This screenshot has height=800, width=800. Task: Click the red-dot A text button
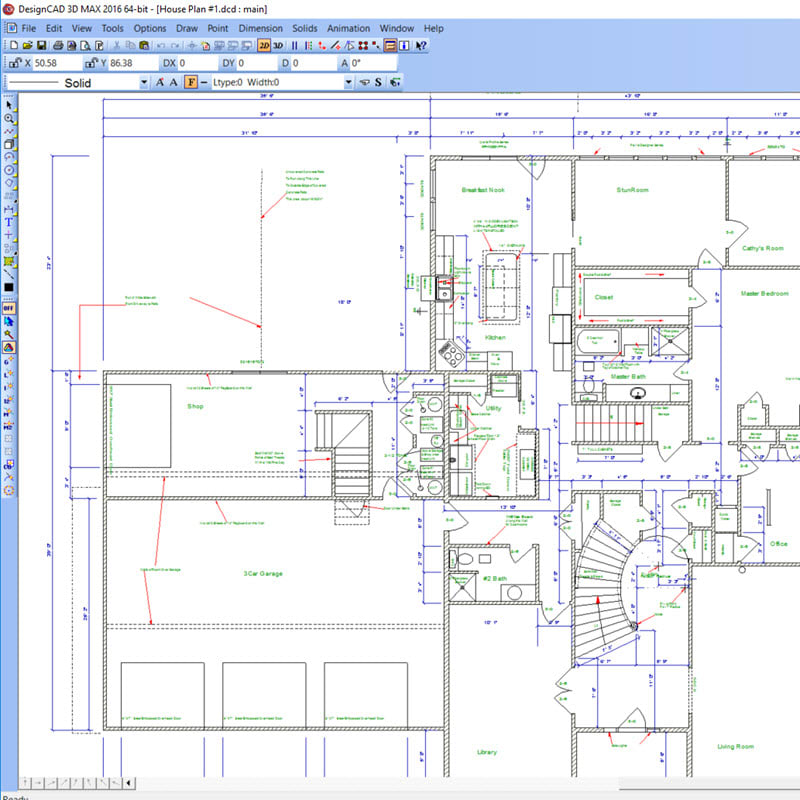click(x=160, y=82)
